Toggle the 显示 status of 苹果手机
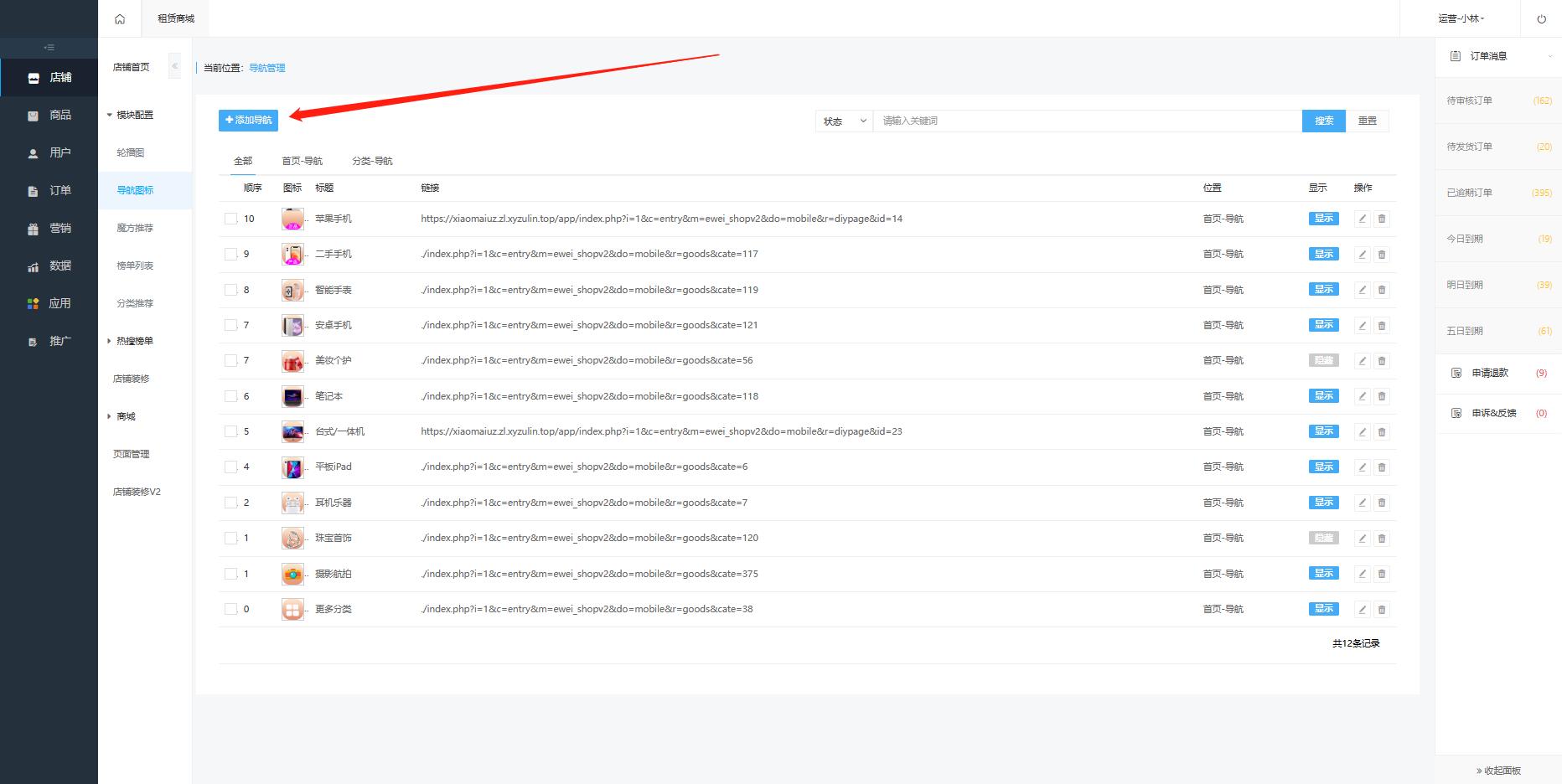 pyautogui.click(x=1324, y=219)
